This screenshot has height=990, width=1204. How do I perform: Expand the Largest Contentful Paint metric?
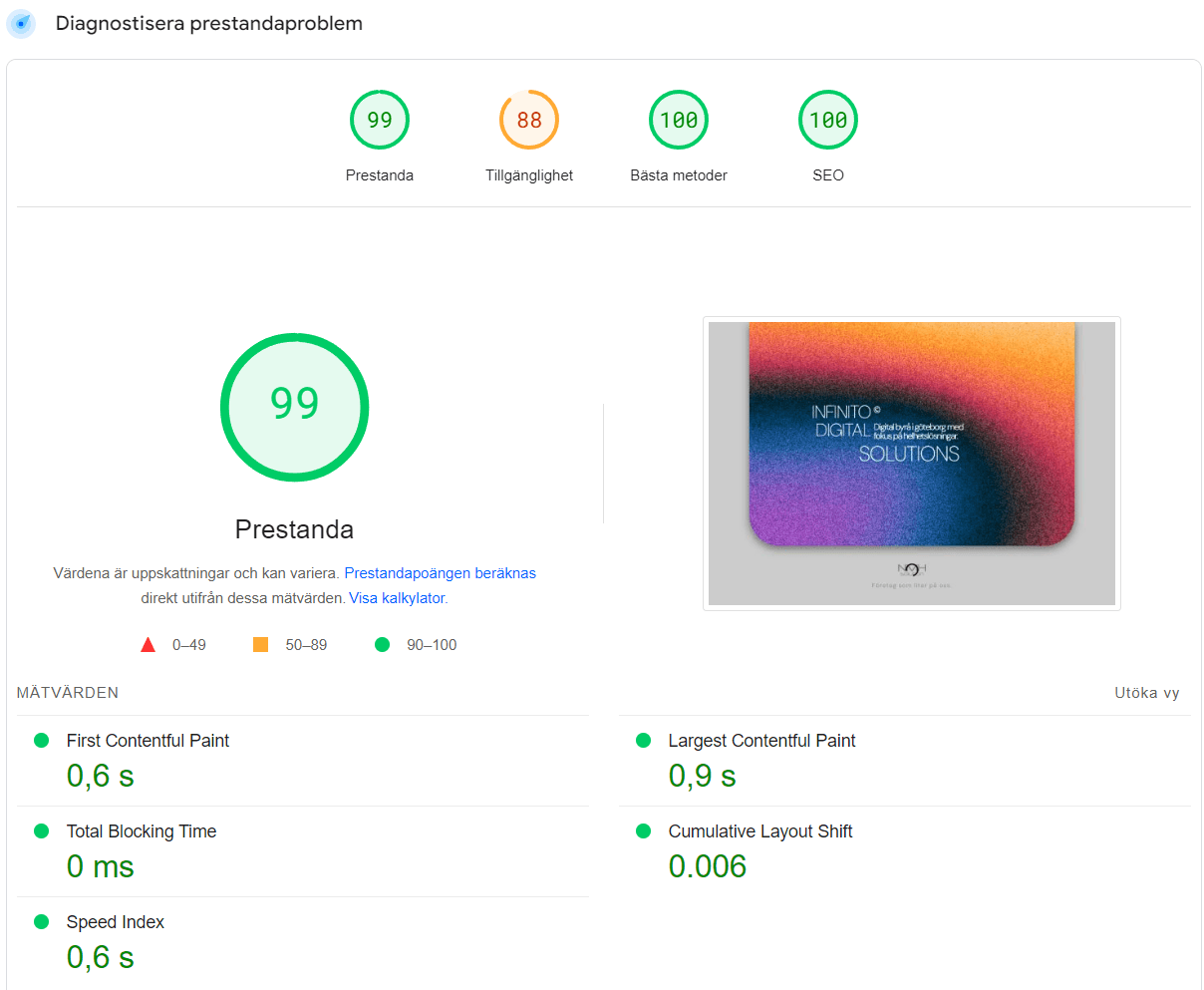click(x=905, y=761)
